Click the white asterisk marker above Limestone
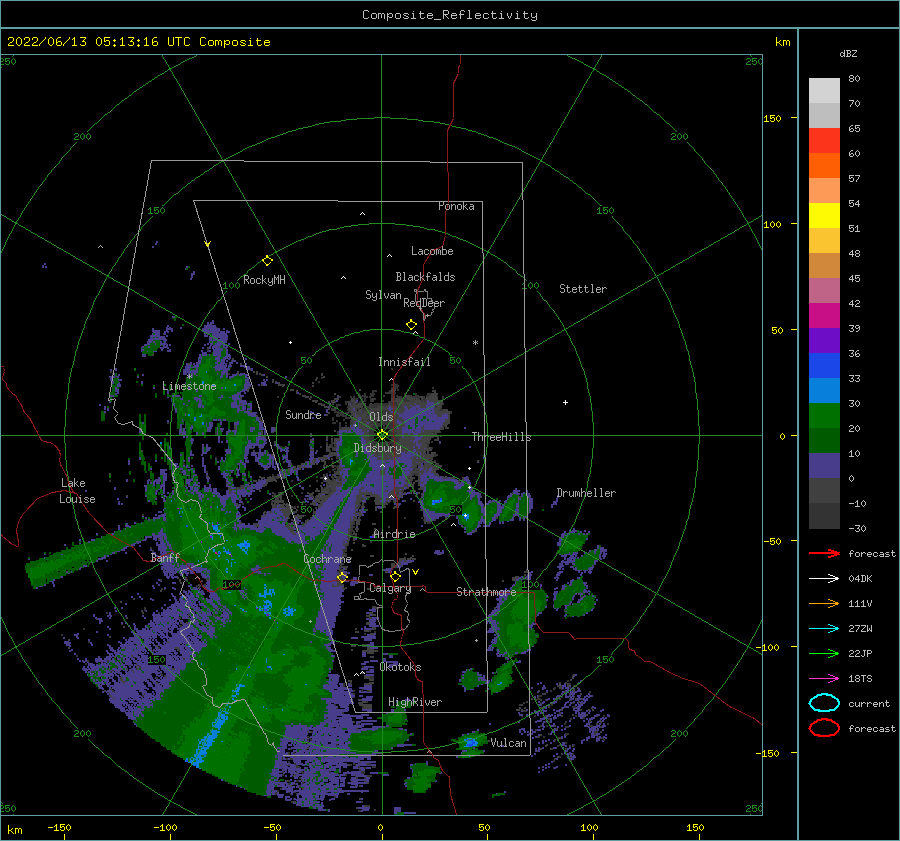Image resolution: width=900 pixels, height=841 pixels. (x=189, y=377)
